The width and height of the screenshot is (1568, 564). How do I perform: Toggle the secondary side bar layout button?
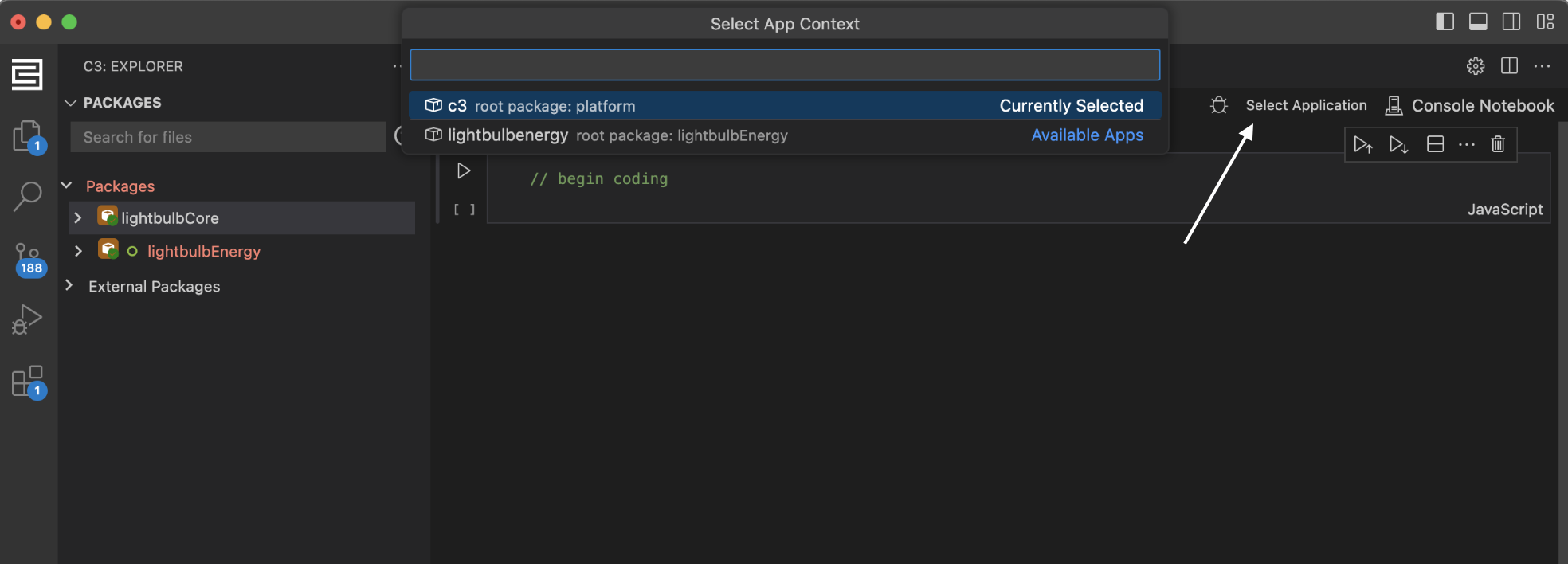coord(1511,22)
